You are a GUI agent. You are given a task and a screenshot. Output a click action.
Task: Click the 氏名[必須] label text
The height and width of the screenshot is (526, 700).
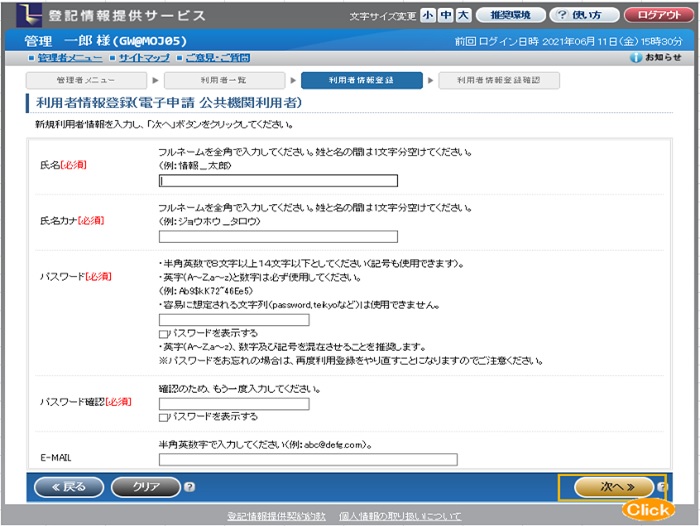click(x=63, y=165)
